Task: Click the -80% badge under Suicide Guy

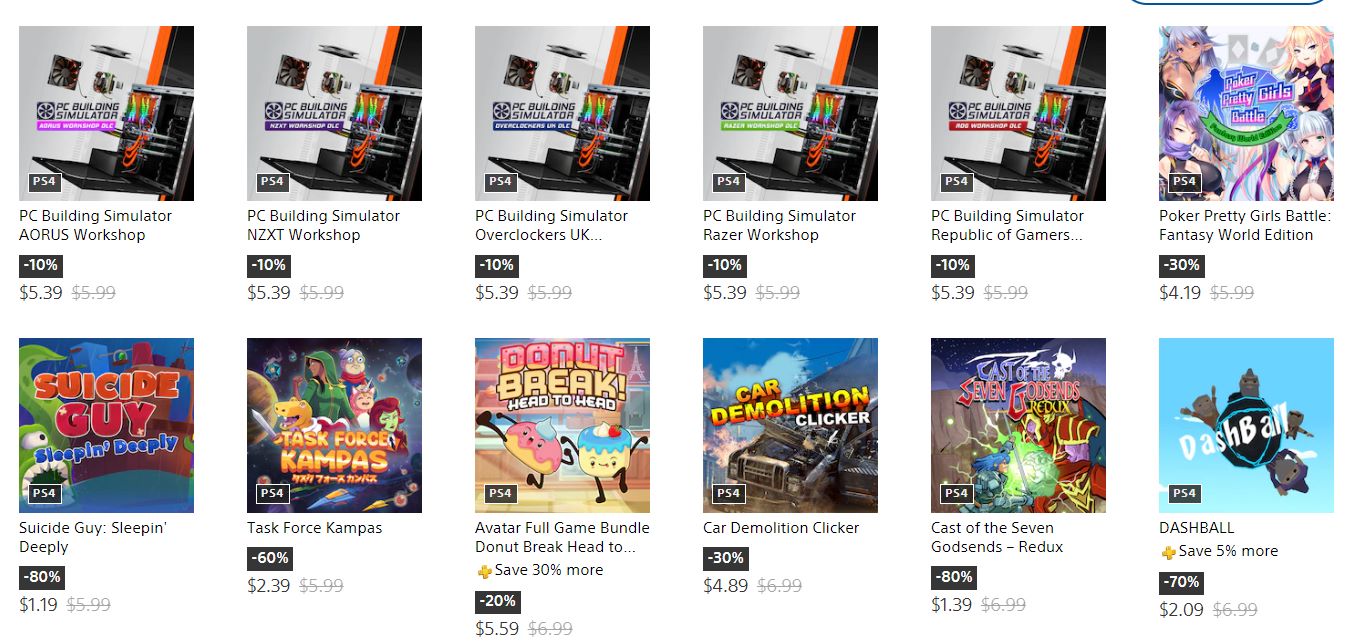Action: (41, 577)
